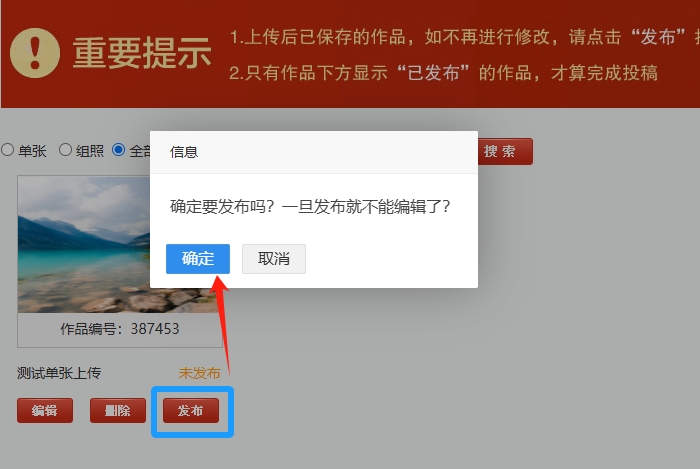Select the 单张 radio button
This screenshot has width=700, height=469.
click(8, 149)
